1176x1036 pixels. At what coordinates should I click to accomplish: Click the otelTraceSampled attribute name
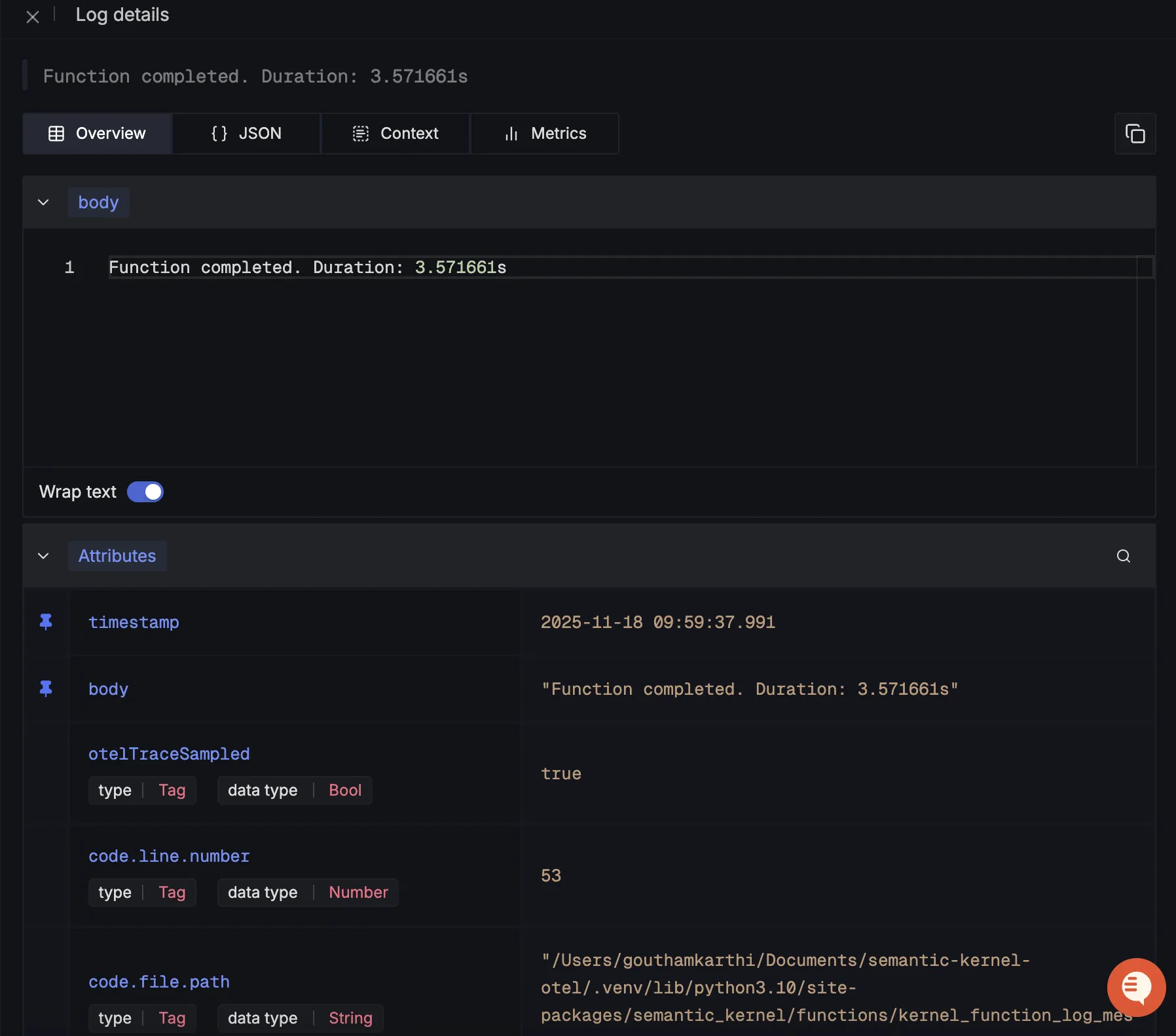[169, 754]
